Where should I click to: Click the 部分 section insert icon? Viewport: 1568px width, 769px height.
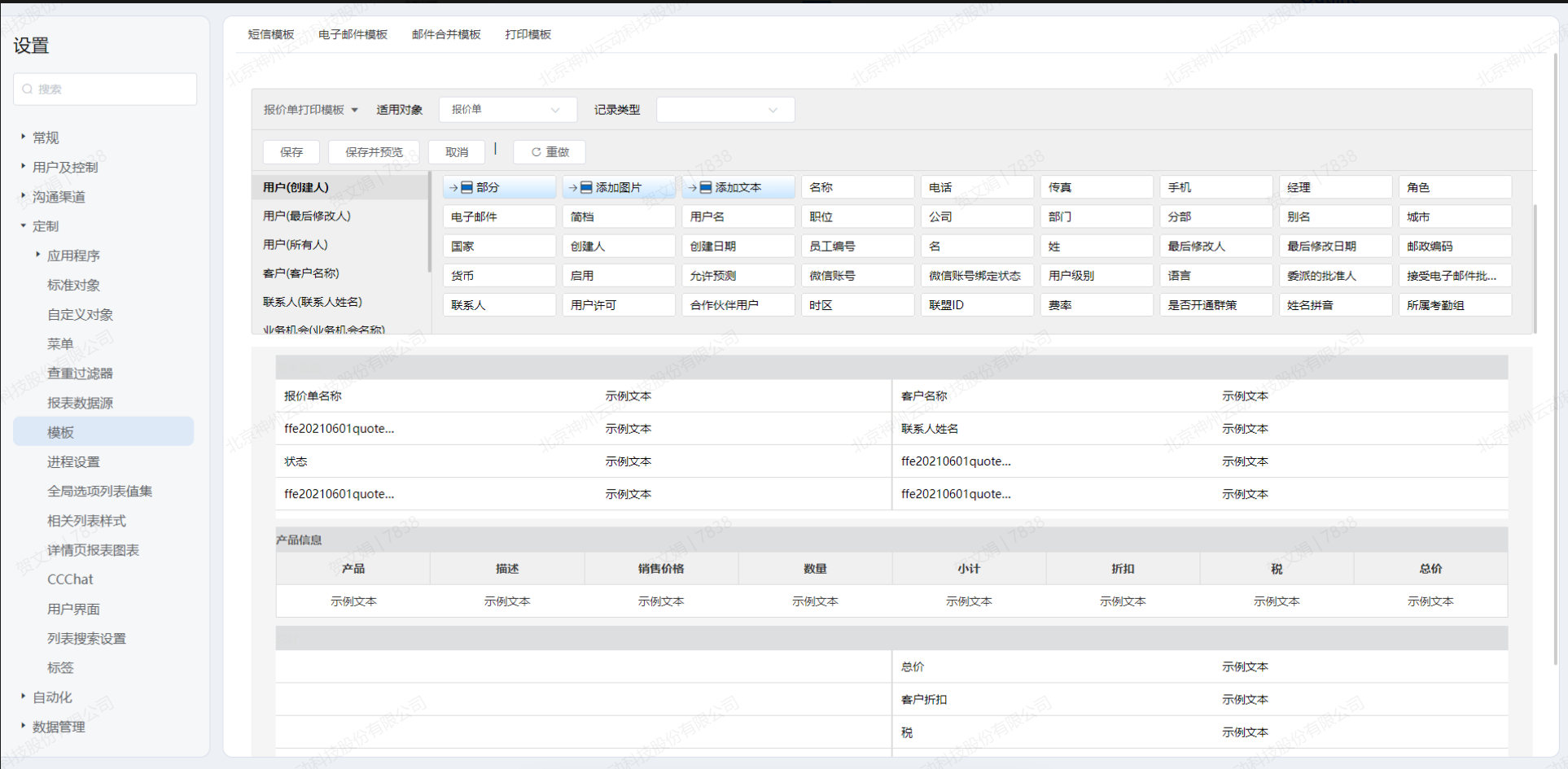[x=466, y=188]
